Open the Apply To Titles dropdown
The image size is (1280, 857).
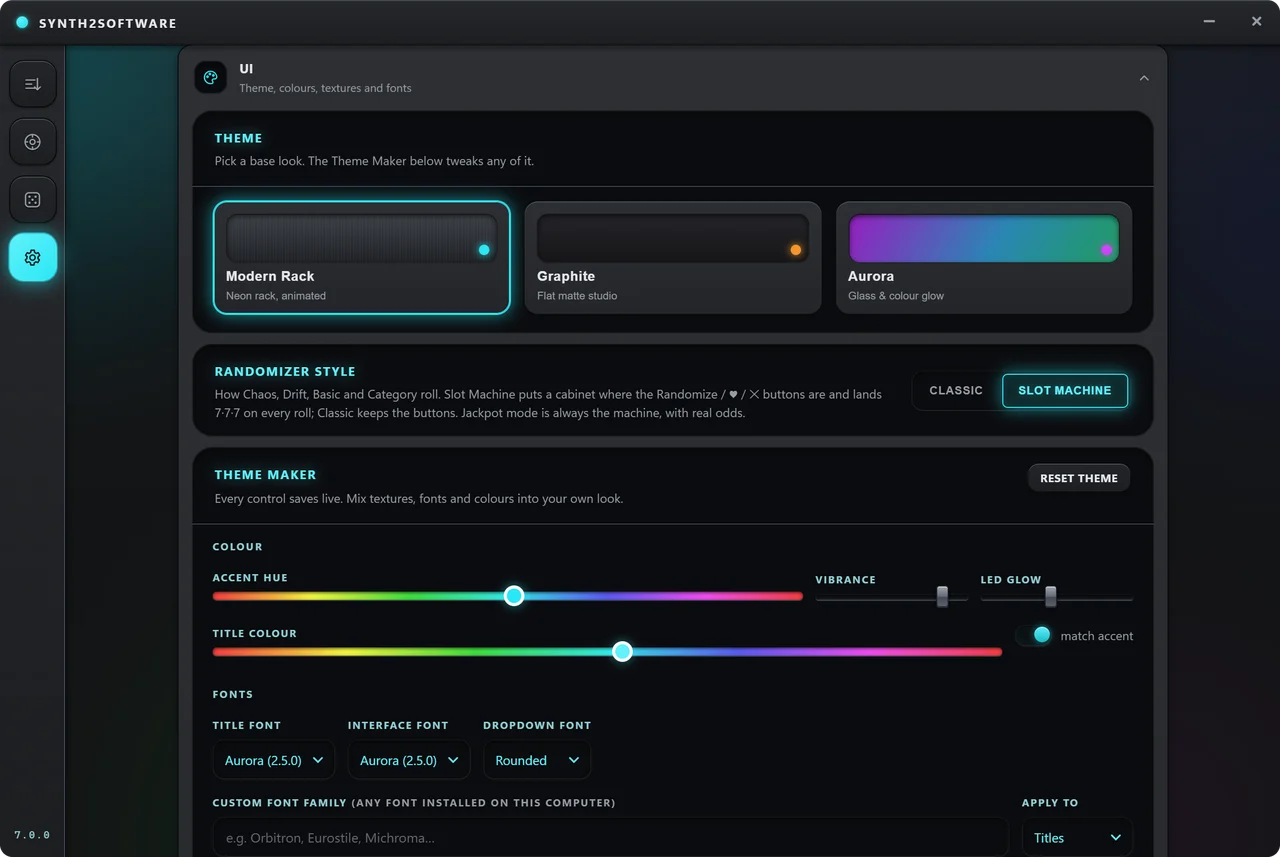(x=1077, y=838)
